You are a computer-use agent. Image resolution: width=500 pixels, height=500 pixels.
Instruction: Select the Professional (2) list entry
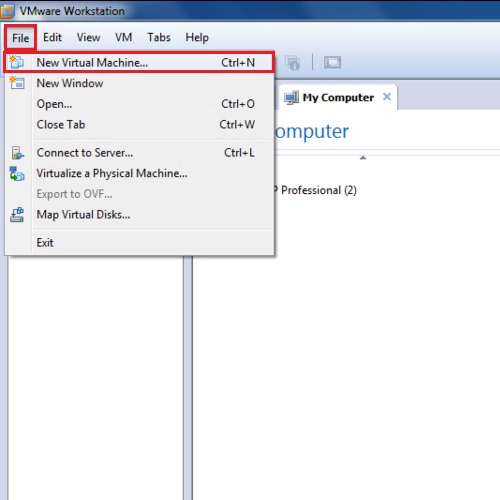coord(315,190)
